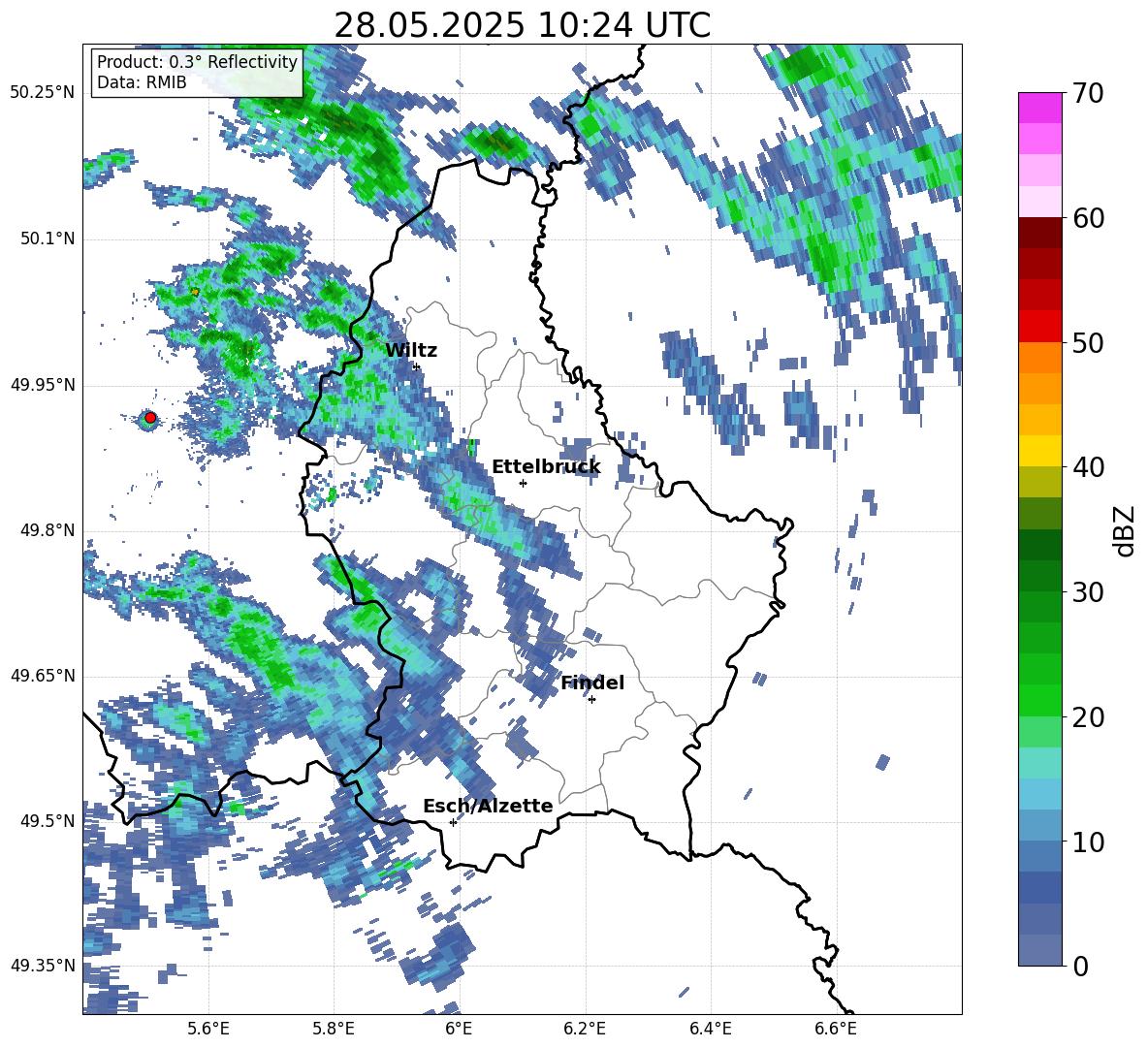Click the colorbar 40 tick label

(1088, 467)
